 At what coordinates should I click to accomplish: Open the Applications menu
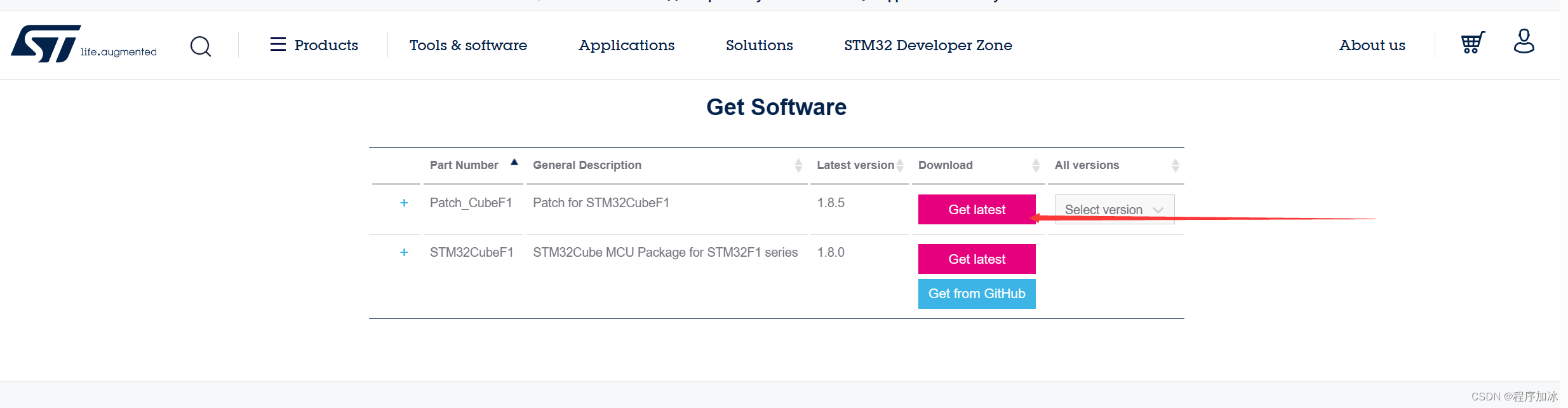coord(626,45)
